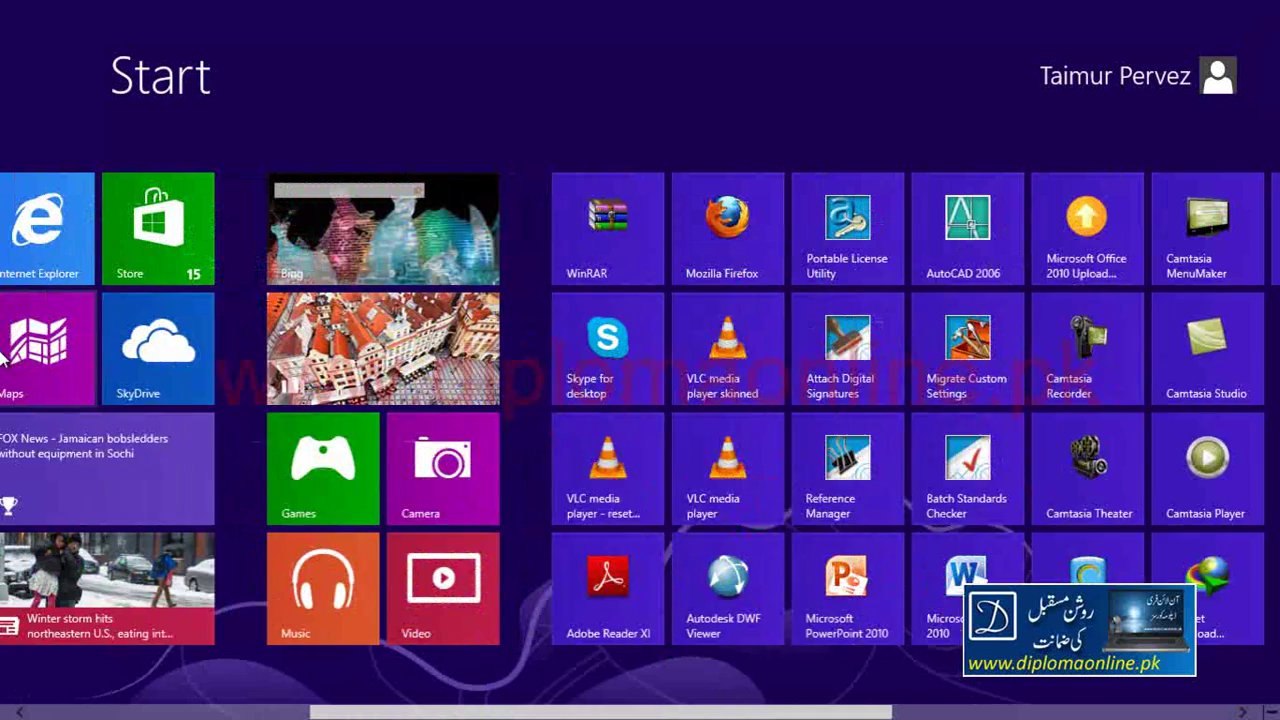1280x720 pixels.
Task: Open the VLC media player reset tile
Action: pos(608,469)
